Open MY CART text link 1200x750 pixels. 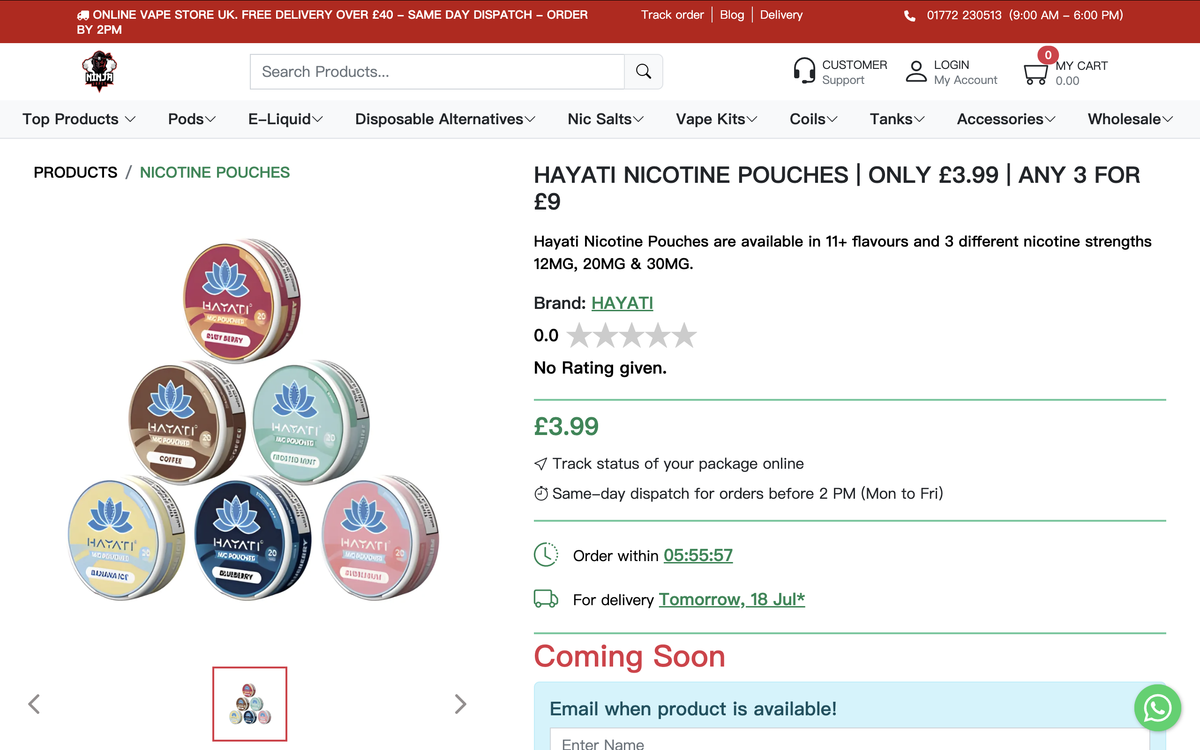point(1082,73)
